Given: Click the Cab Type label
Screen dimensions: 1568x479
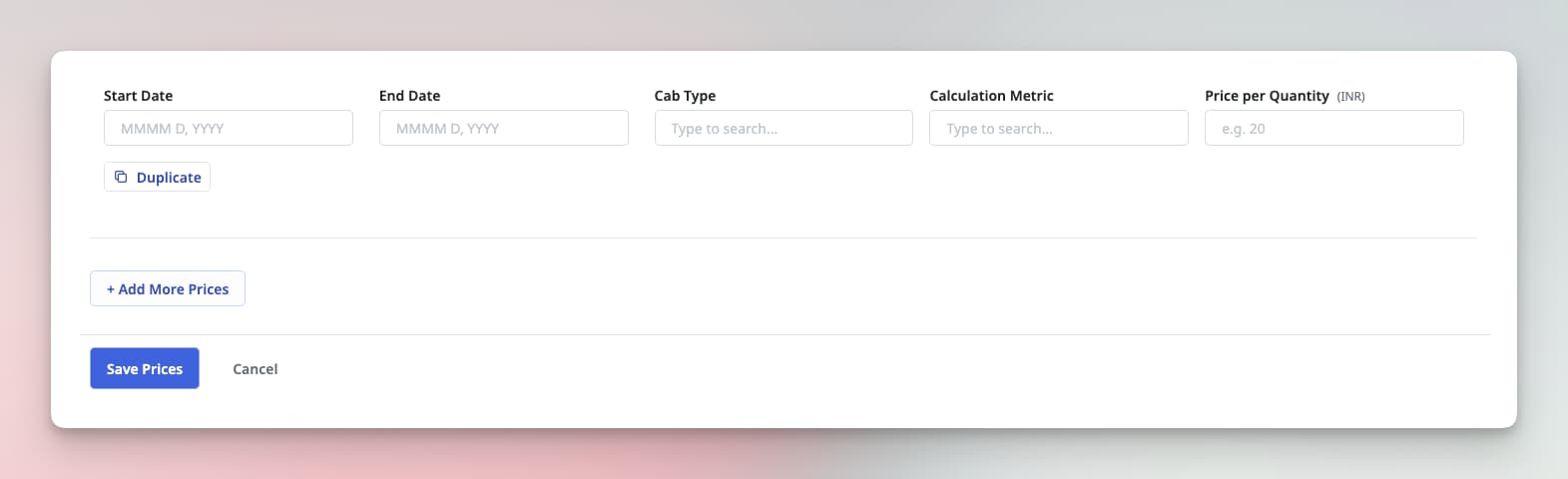Looking at the screenshot, I should point(685,96).
